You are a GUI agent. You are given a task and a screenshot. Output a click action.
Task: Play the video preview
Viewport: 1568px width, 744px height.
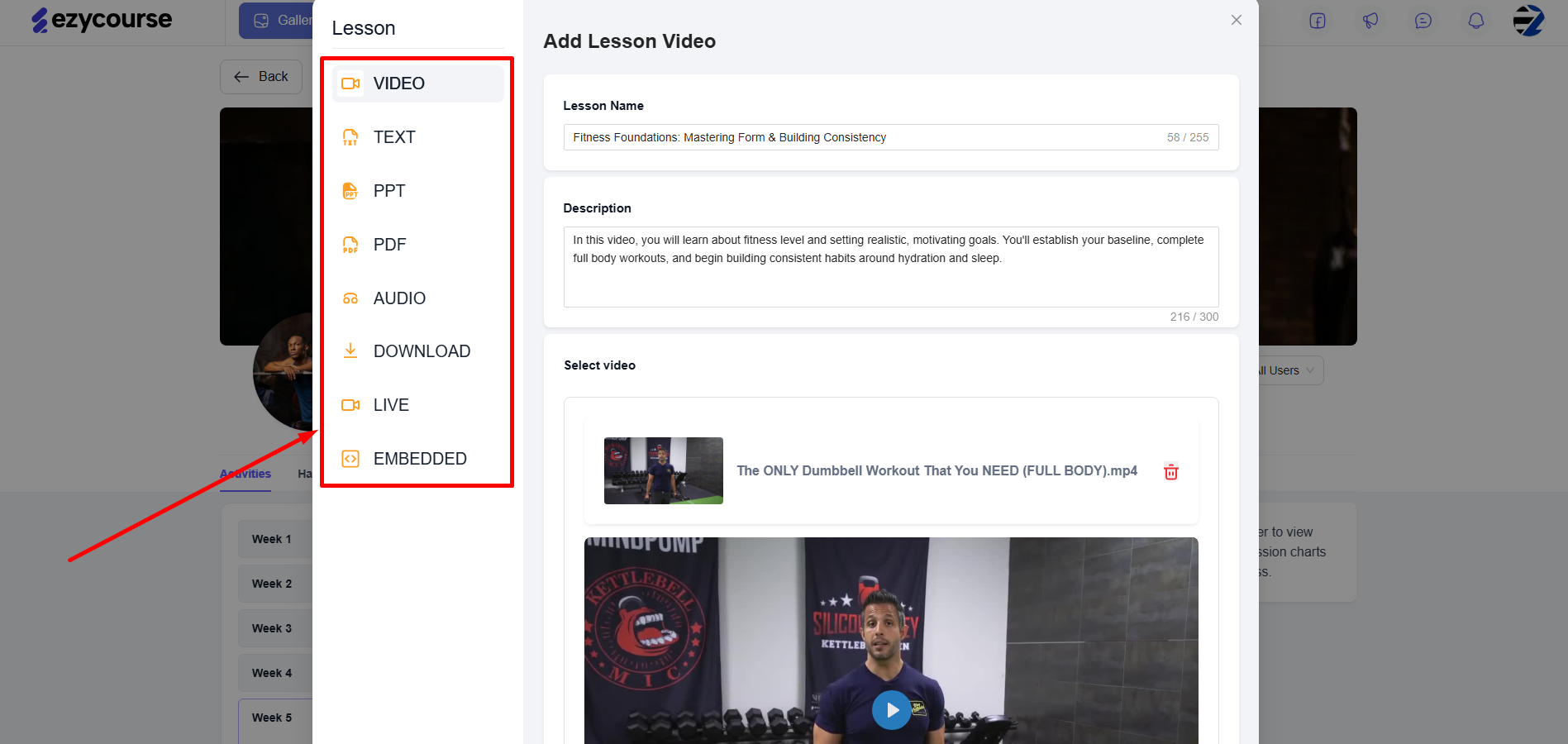pyautogui.click(x=892, y=710)
